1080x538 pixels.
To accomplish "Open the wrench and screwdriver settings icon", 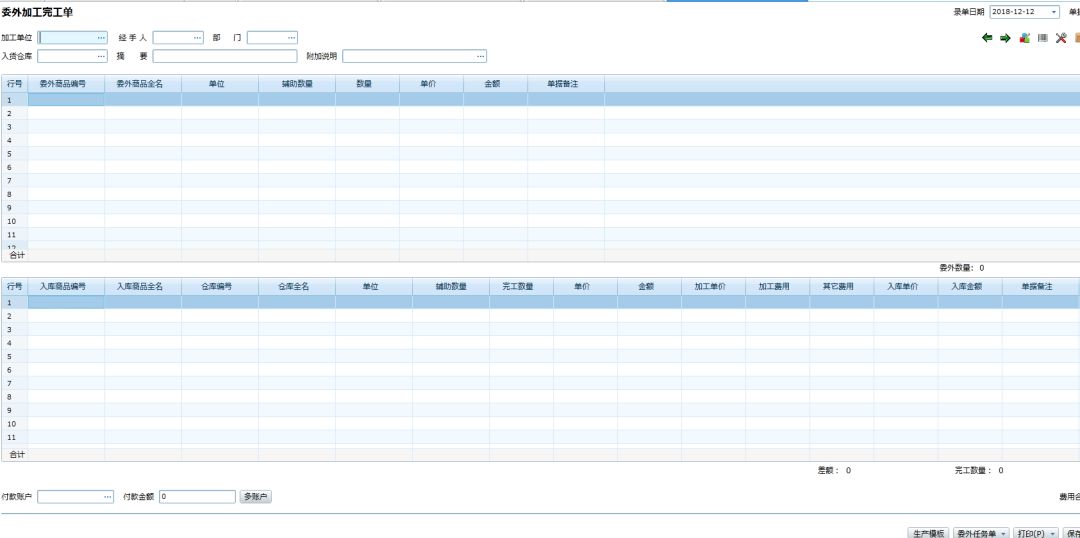I will (x=1061, y=38).
